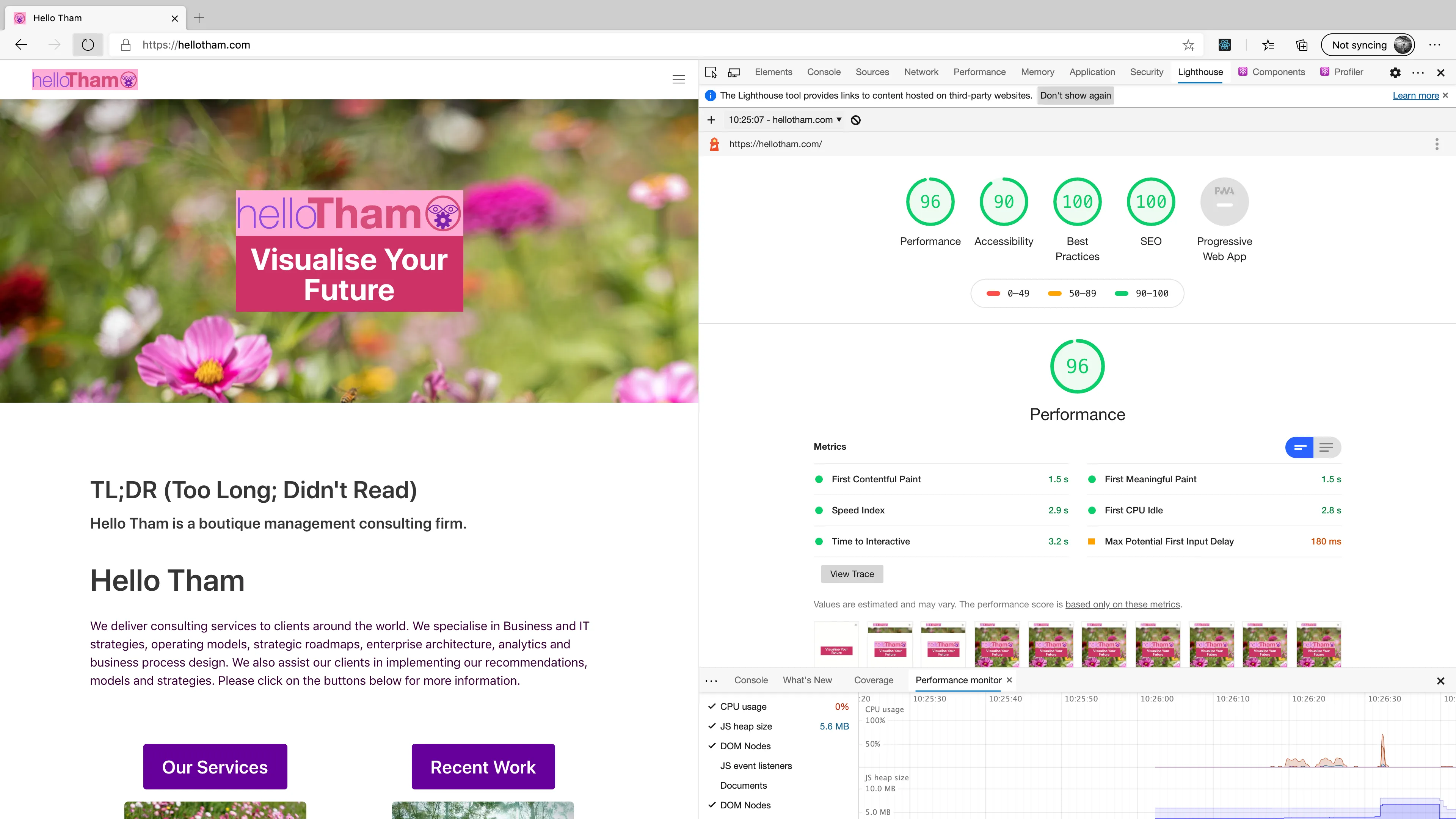Uncheck the first DOM Nodes metric
The height and width of the screenshot is (819, 1456).
tap(712, 746)
